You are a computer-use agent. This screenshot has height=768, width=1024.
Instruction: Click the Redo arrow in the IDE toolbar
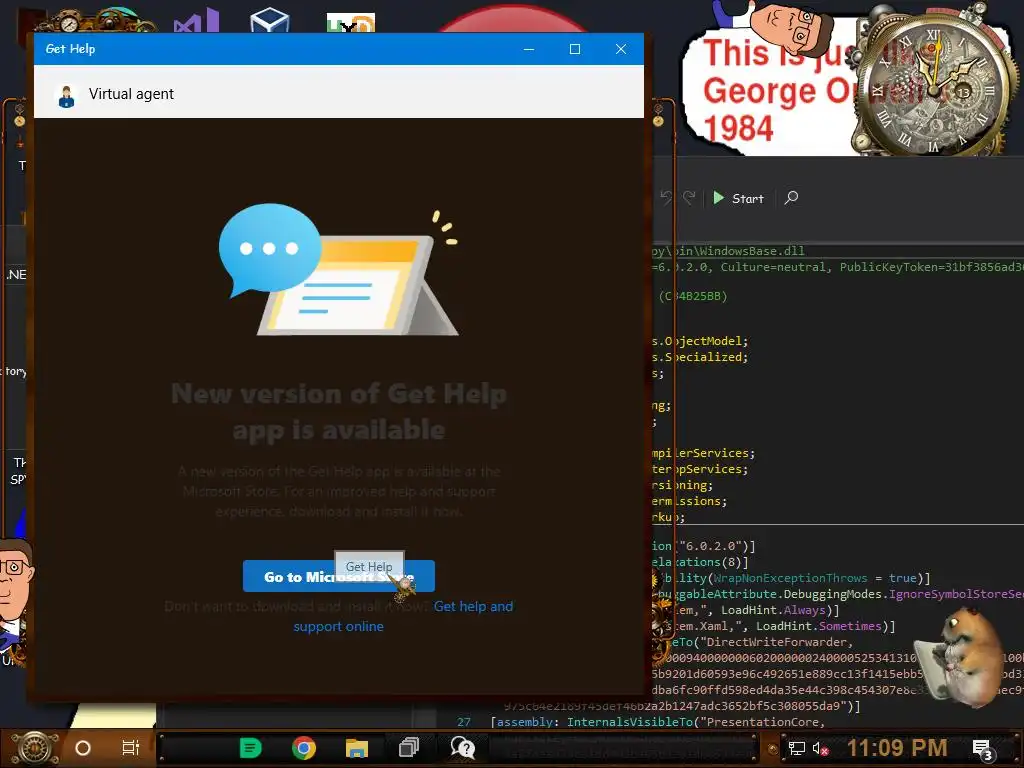coord(689,197)
